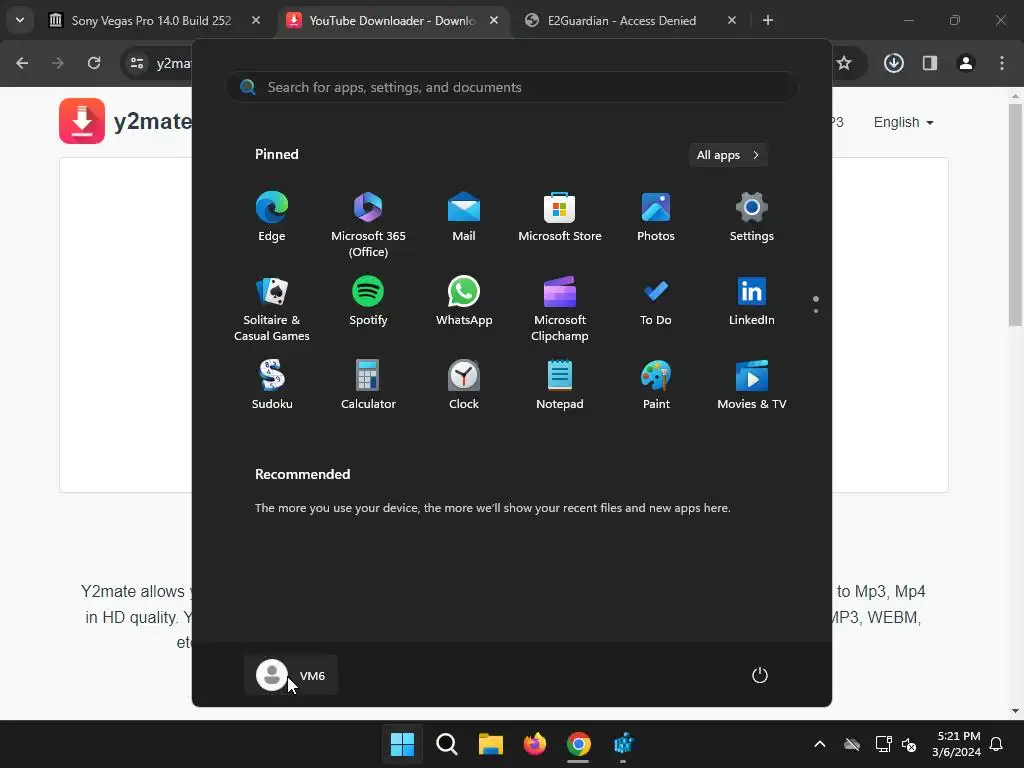This screenshot has height=768, width=1024.
Task: Open the Paint app
Action: (656, 385)
